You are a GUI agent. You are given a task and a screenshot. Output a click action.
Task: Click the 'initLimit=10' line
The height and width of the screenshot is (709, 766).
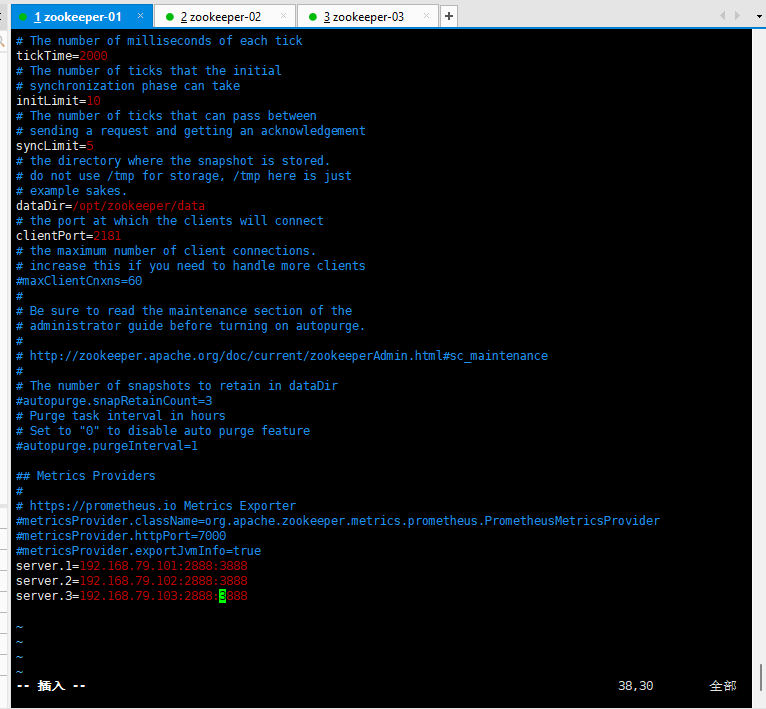pos(58,101)
